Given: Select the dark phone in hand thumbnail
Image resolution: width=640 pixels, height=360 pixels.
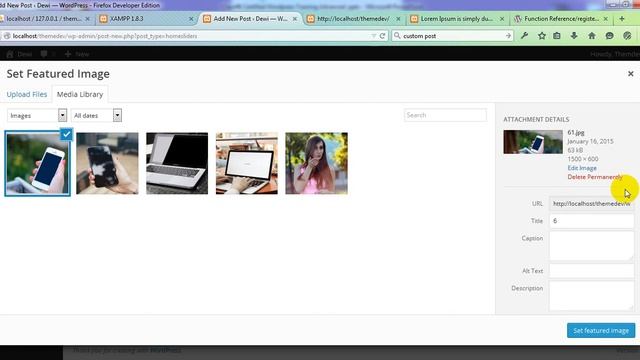Looking at the screenshot, I should (107, 163).
